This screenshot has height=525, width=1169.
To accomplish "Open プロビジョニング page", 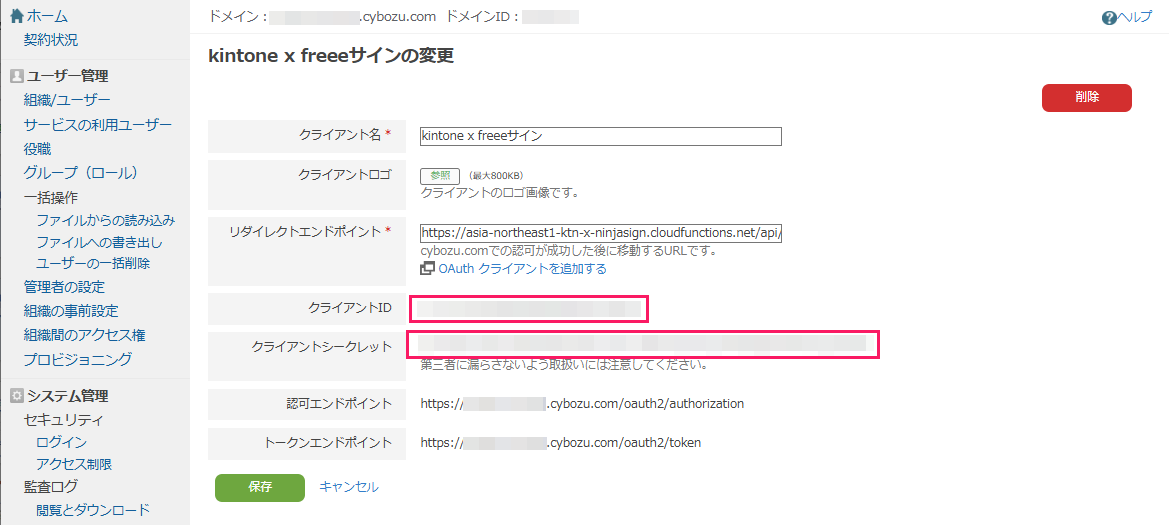I will pyautogui.click(x=78, y=359).
